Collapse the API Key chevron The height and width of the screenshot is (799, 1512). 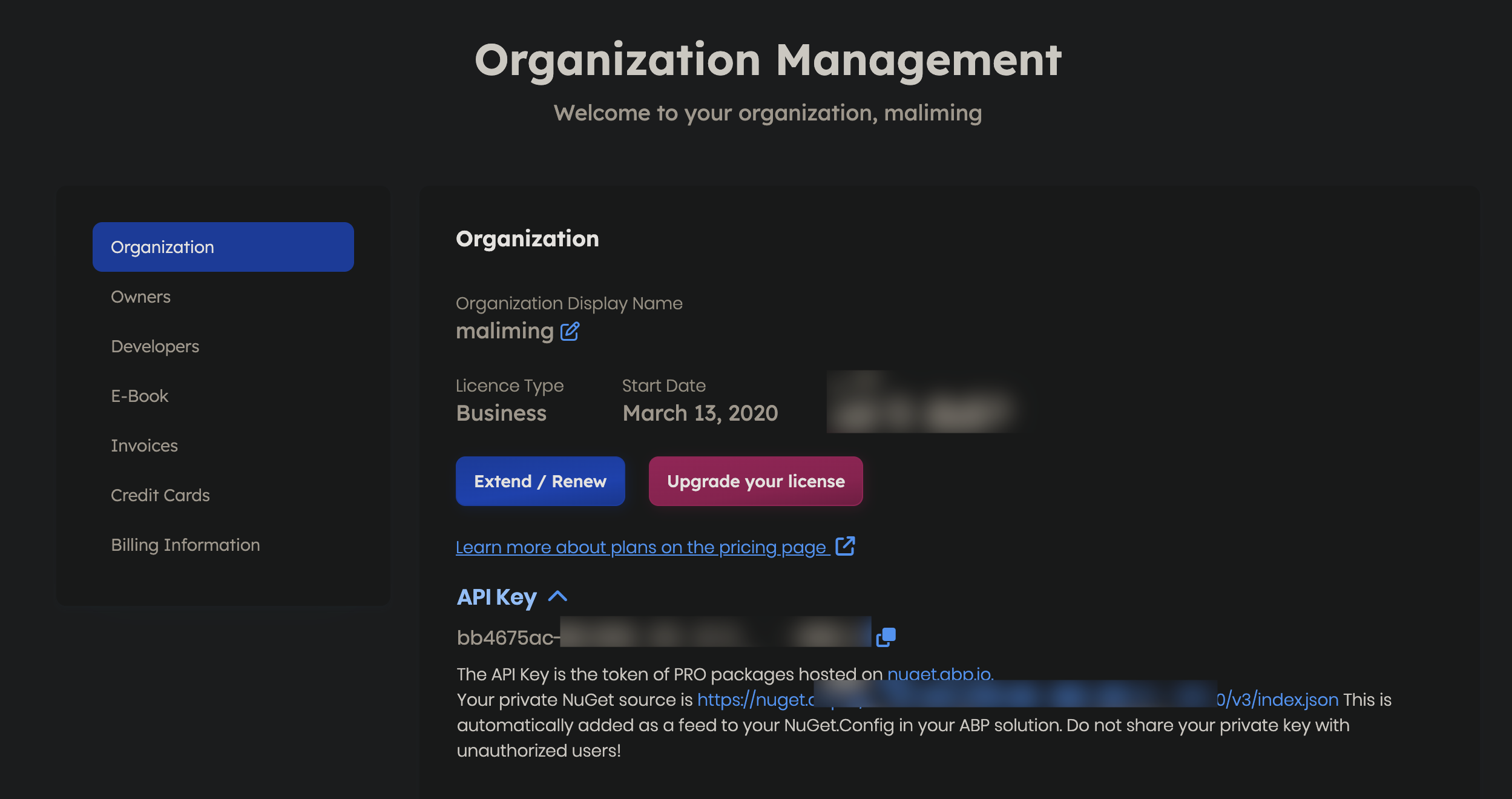click(x=557, y=597)
